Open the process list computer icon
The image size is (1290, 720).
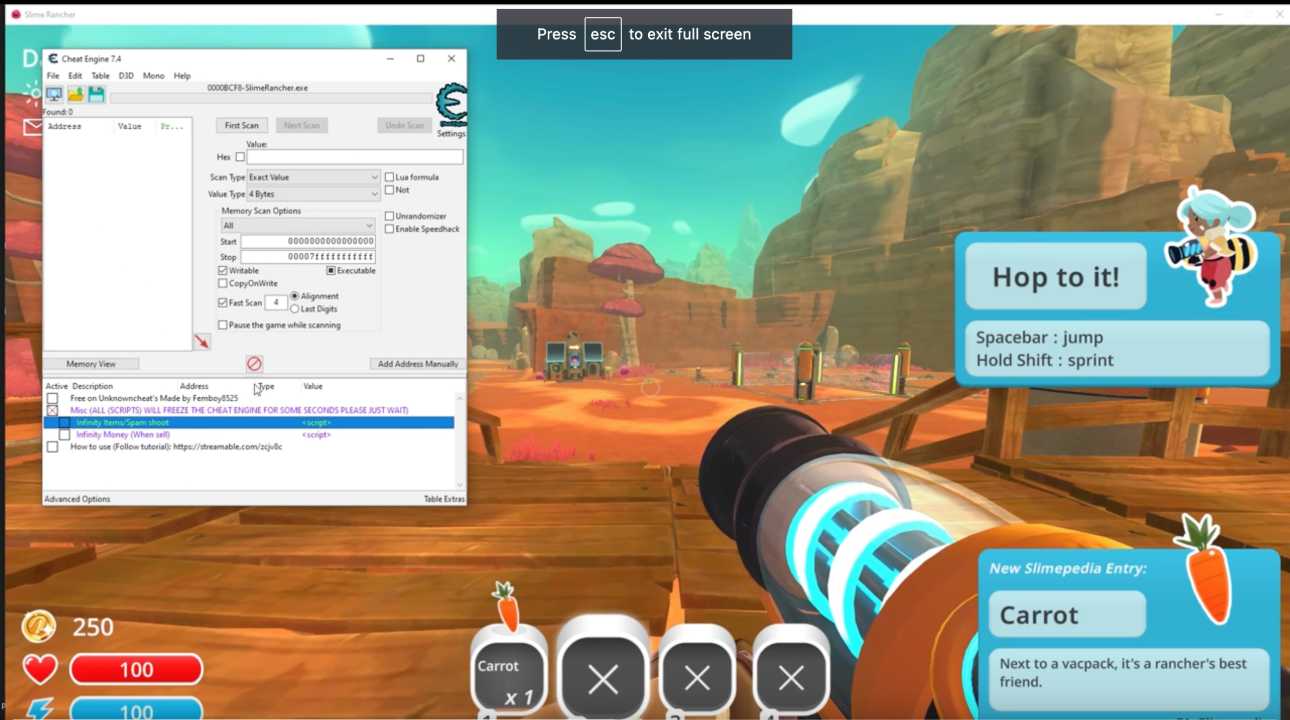54,94
